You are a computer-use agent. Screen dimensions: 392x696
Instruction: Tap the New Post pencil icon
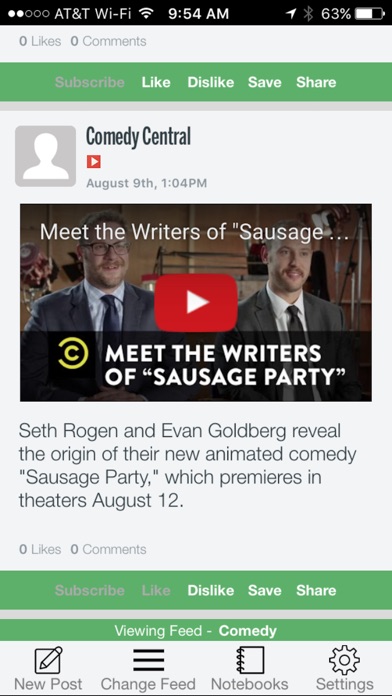pyautogui.click(x=48, y=660)
